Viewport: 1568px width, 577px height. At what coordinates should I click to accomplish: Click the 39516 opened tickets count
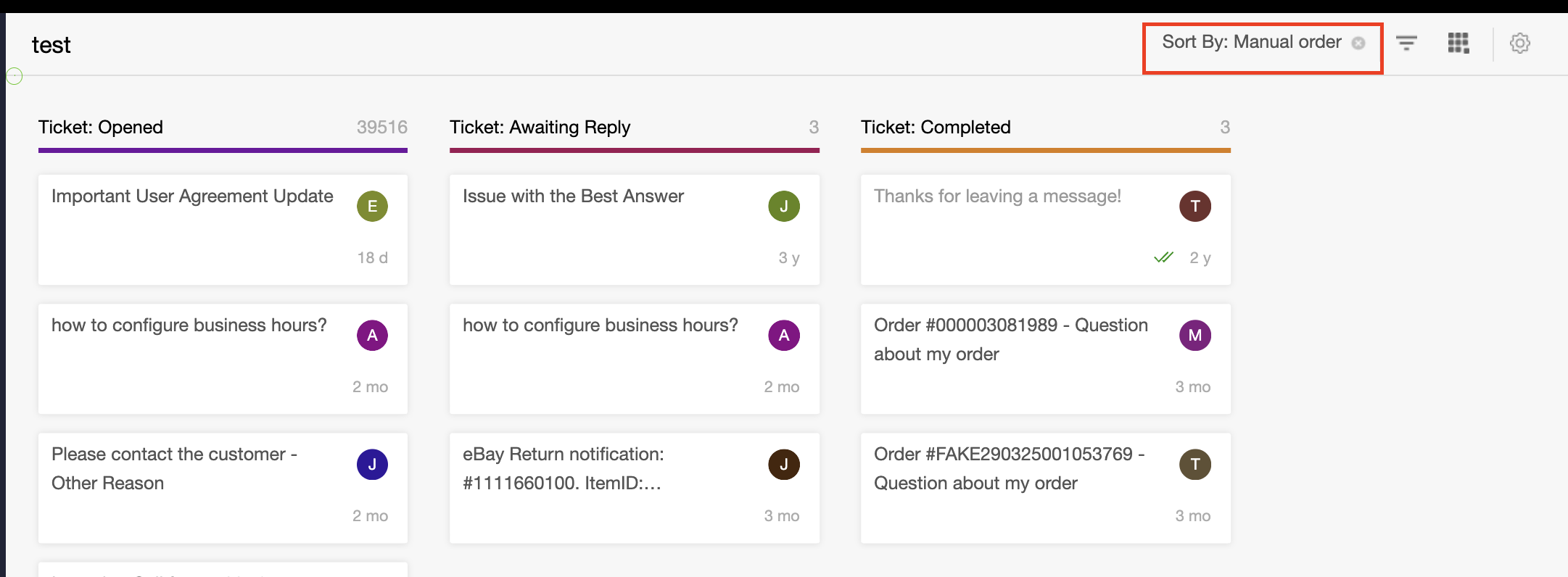point(382,127)
